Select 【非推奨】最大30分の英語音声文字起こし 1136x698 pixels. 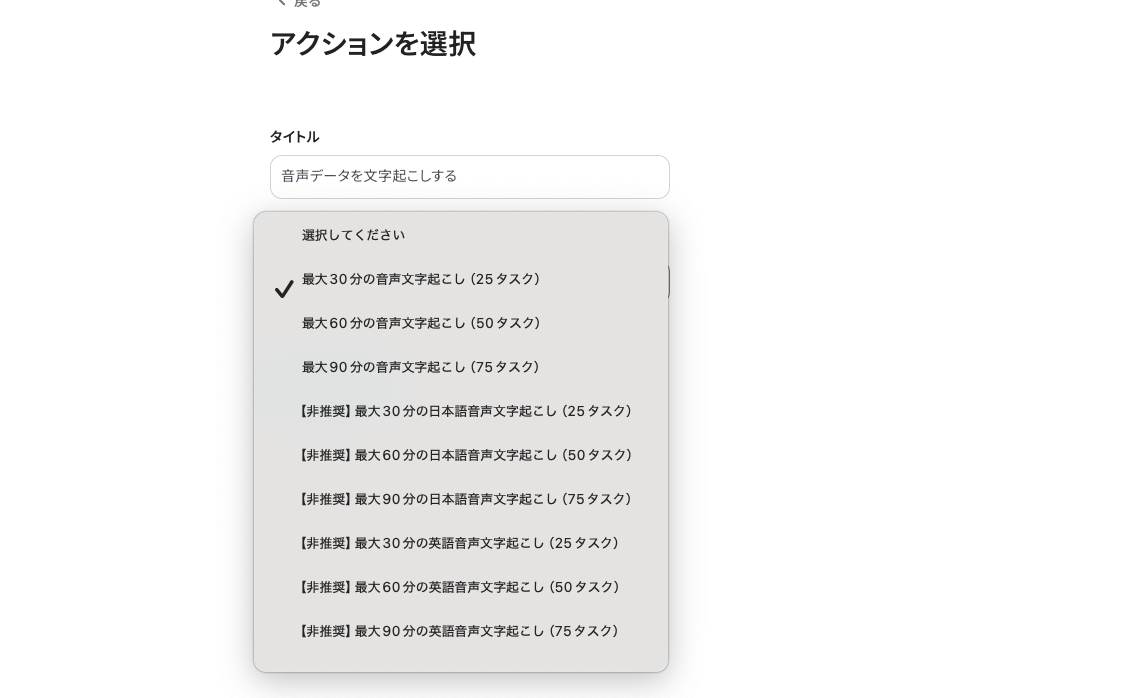[x=458, y=543]
